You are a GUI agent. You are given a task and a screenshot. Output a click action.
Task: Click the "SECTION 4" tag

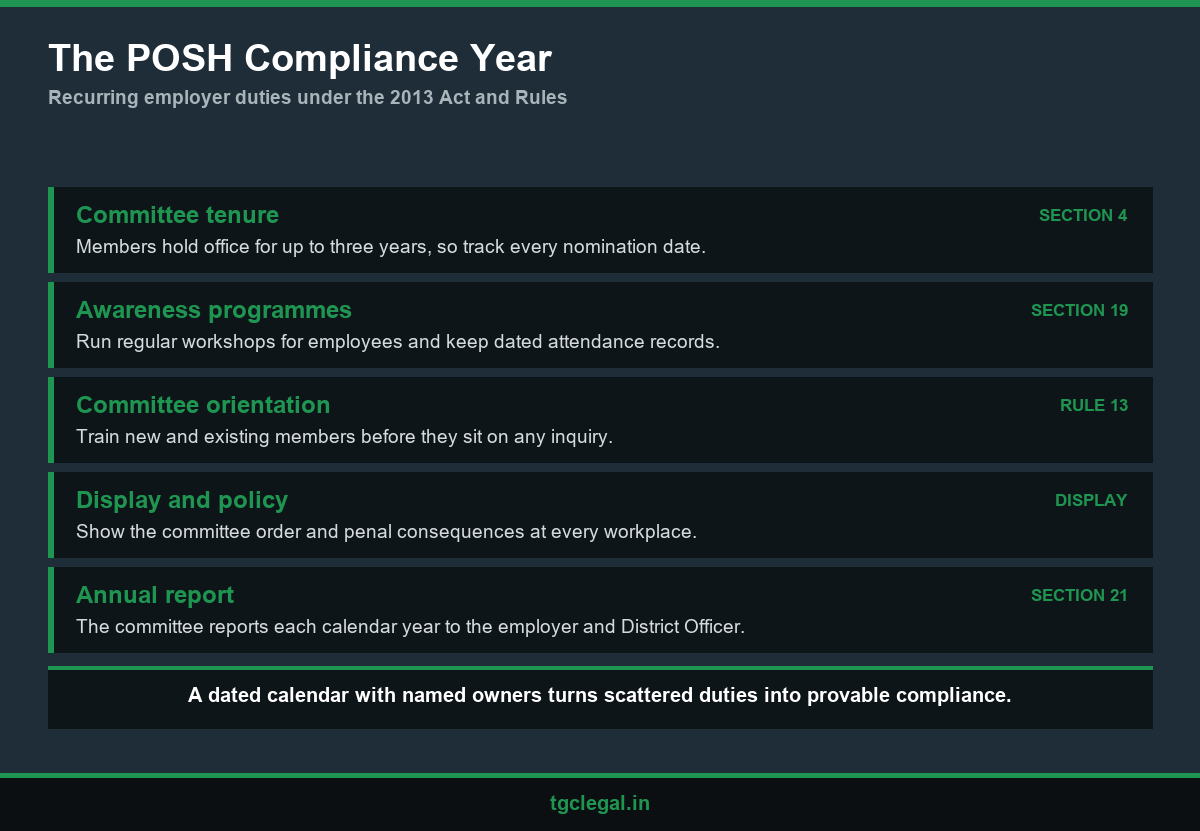[1083, 215]
